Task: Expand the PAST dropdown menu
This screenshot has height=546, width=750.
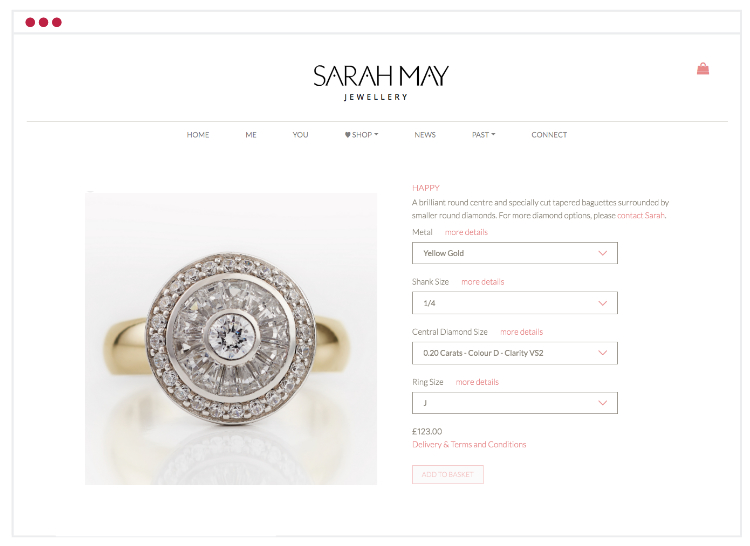Action: (484, 135)
